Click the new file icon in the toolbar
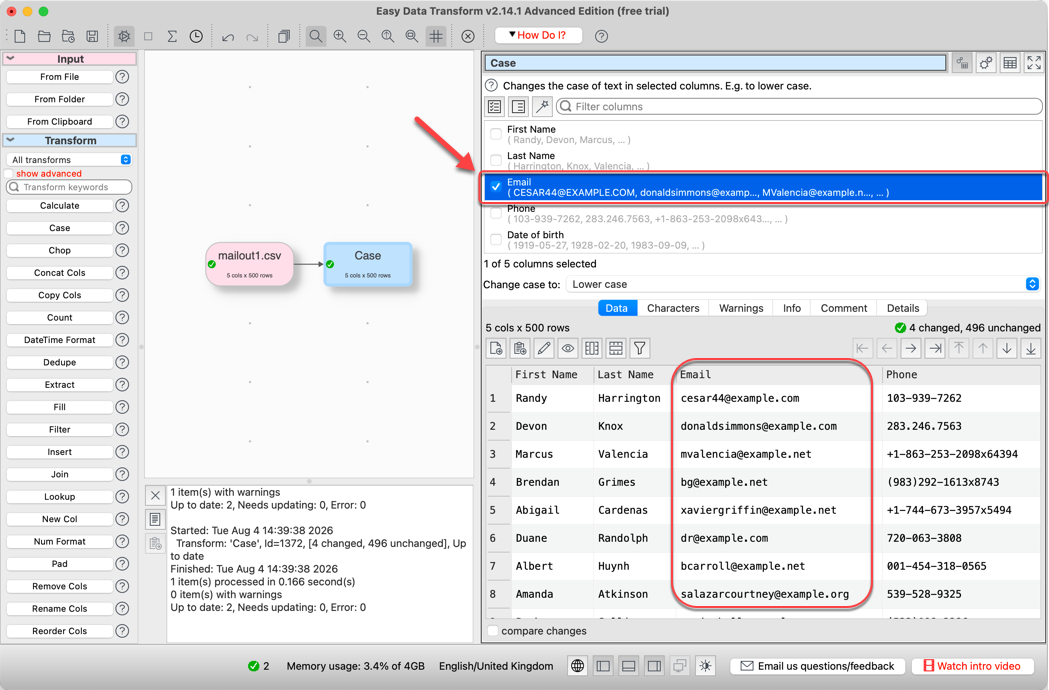The image size is (1049, 690). [20, 36]
